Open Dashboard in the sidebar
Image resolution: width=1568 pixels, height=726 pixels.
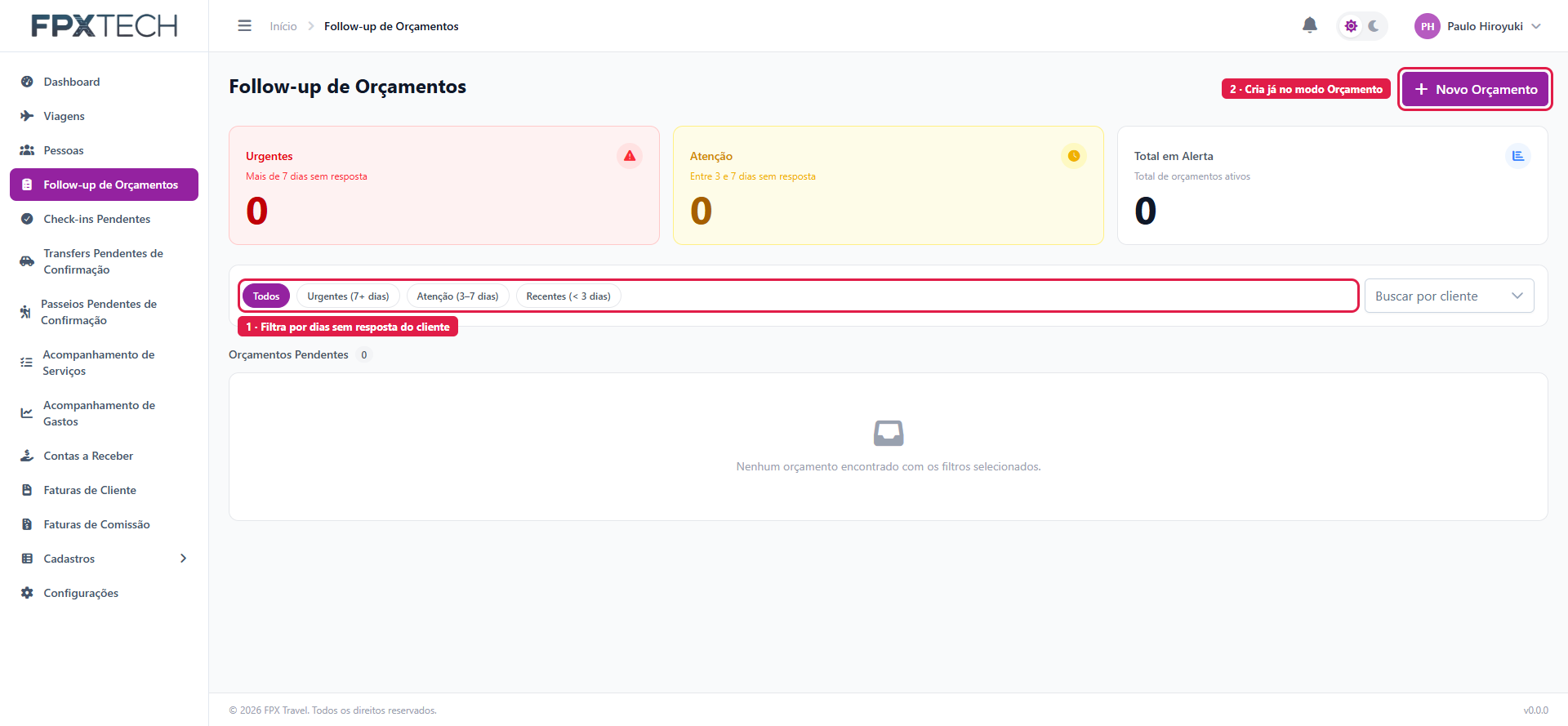(x=104, y=82)
